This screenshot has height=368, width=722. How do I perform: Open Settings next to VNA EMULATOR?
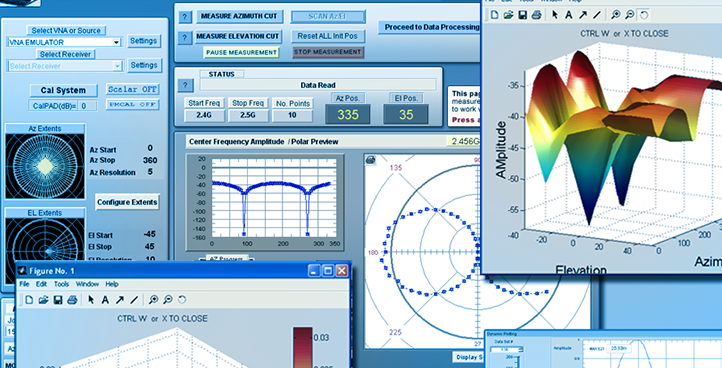pyautogui.click(x=144, y=41)
